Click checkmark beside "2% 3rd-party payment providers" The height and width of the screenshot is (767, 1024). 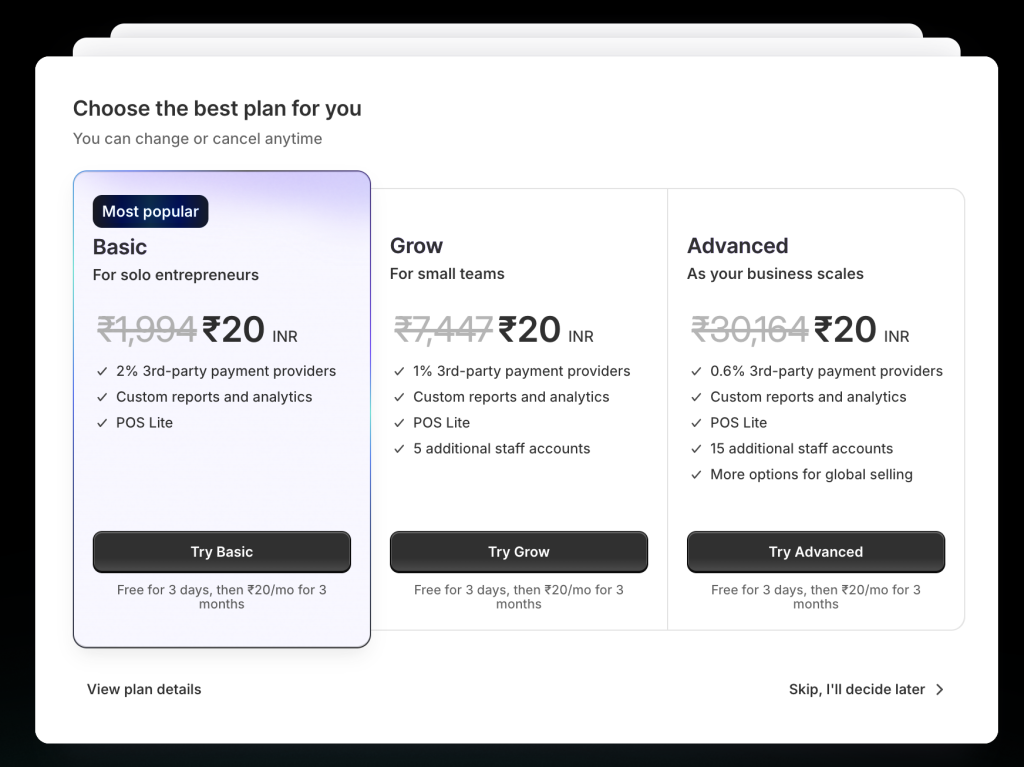[101, 371]
